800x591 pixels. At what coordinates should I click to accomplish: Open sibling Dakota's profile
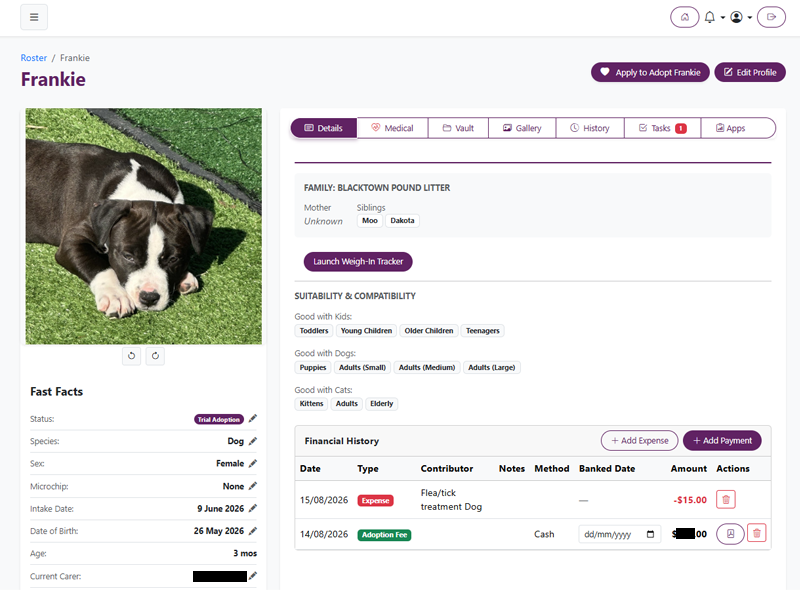[x=402, y=221]
